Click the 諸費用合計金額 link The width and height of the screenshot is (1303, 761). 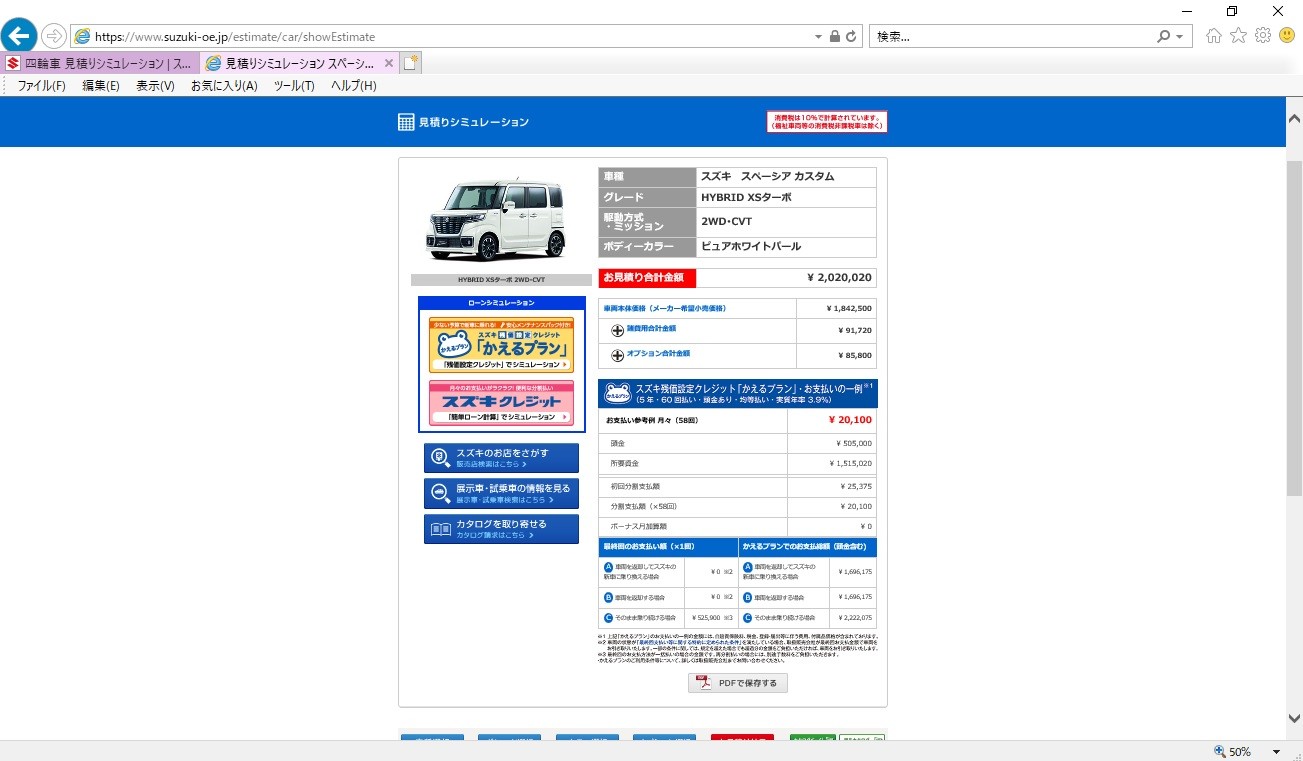click(x=651, y=329)
